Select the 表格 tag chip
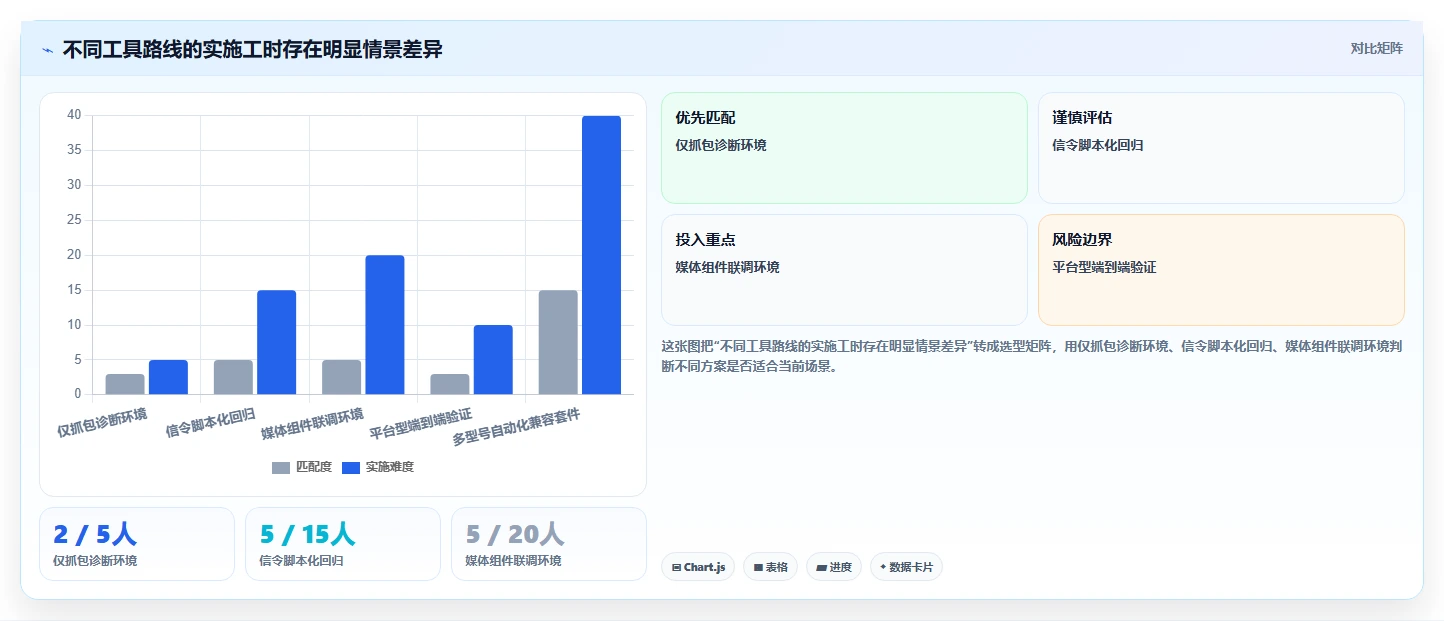 770,567
